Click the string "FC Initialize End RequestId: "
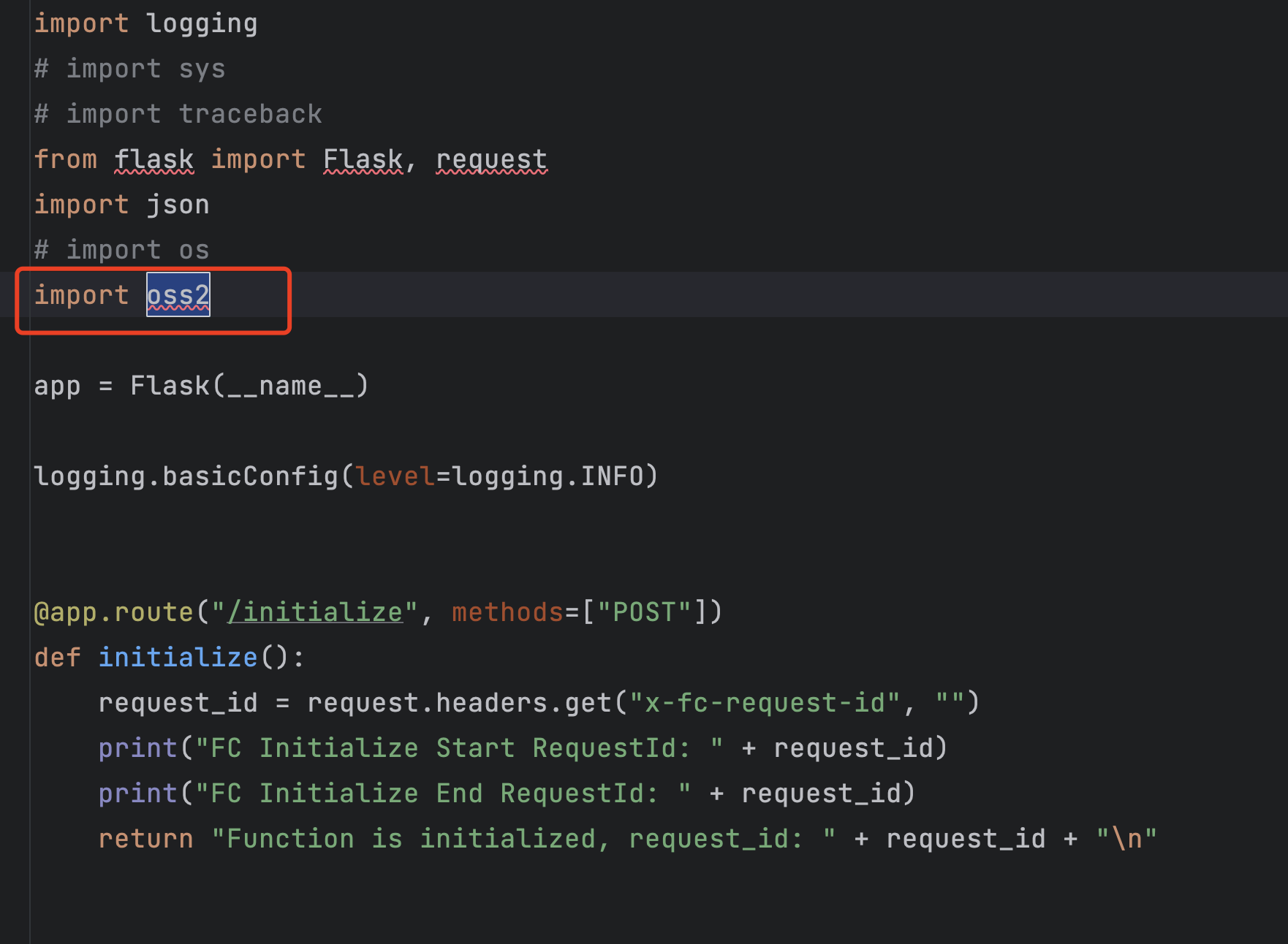Screen dimensions: 1288x944 (x=444, y=793)
